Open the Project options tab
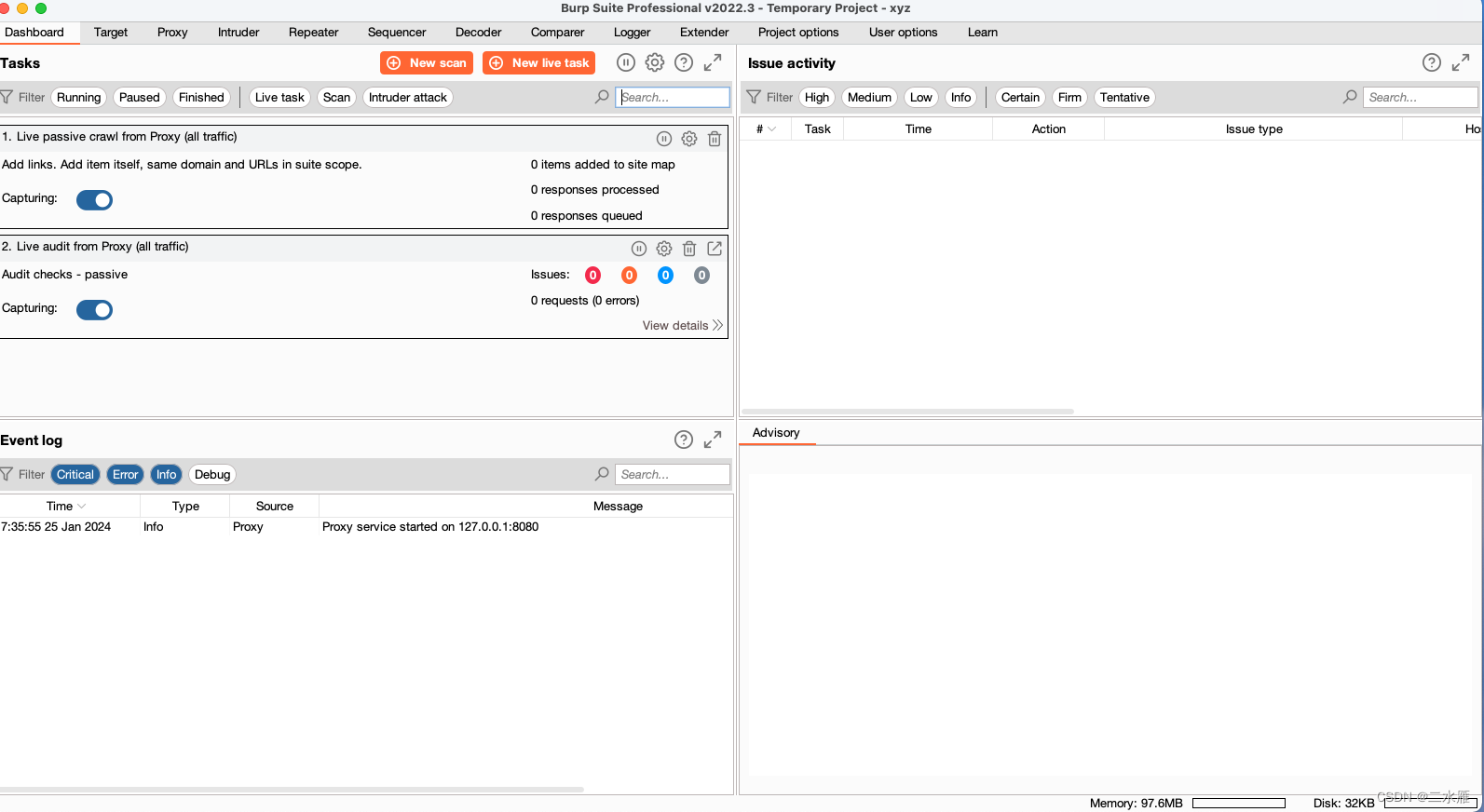 point(798,32)
